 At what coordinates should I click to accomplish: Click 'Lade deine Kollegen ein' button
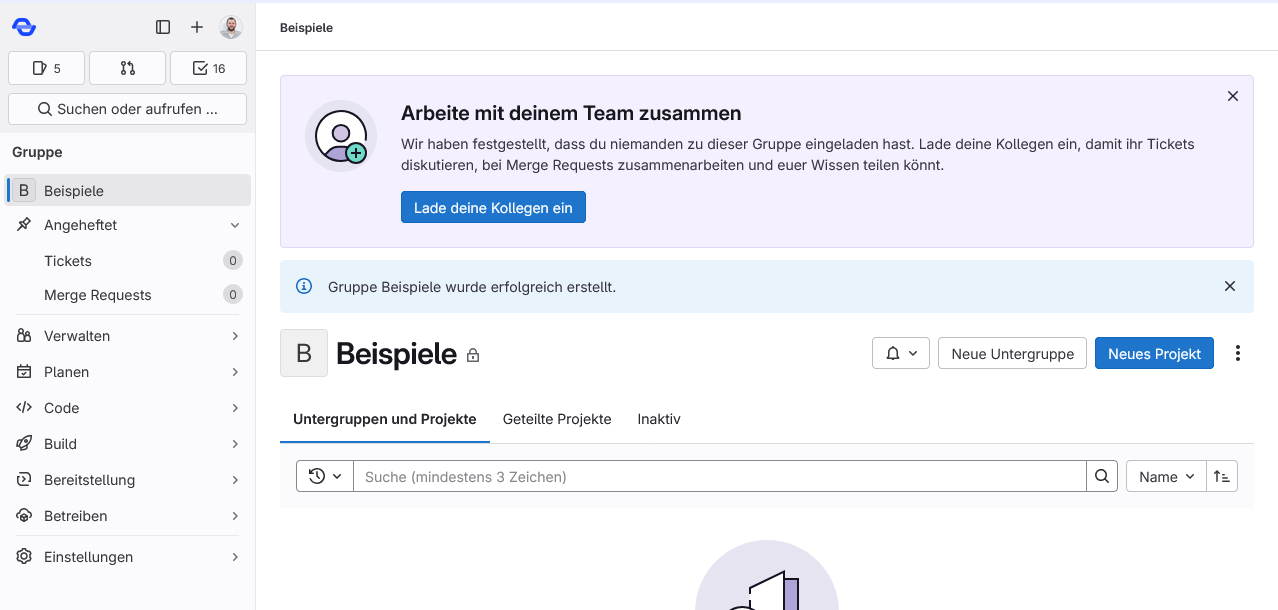click(x=493, y=208)
